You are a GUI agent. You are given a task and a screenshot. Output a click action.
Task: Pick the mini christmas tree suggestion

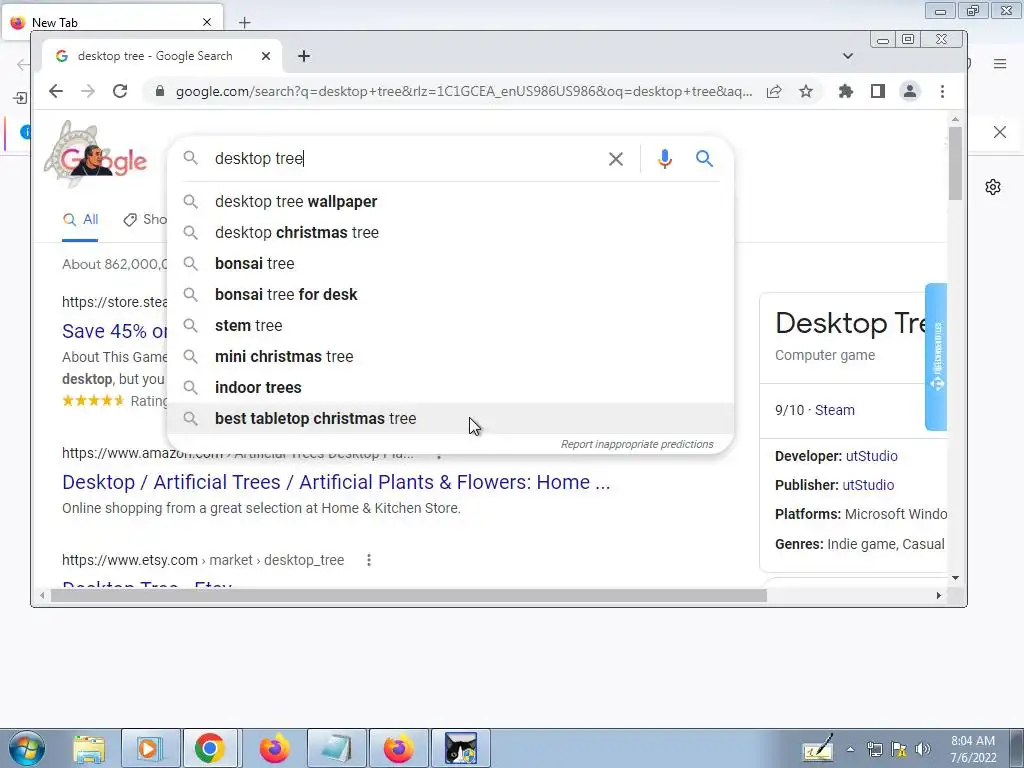(451, 357)
